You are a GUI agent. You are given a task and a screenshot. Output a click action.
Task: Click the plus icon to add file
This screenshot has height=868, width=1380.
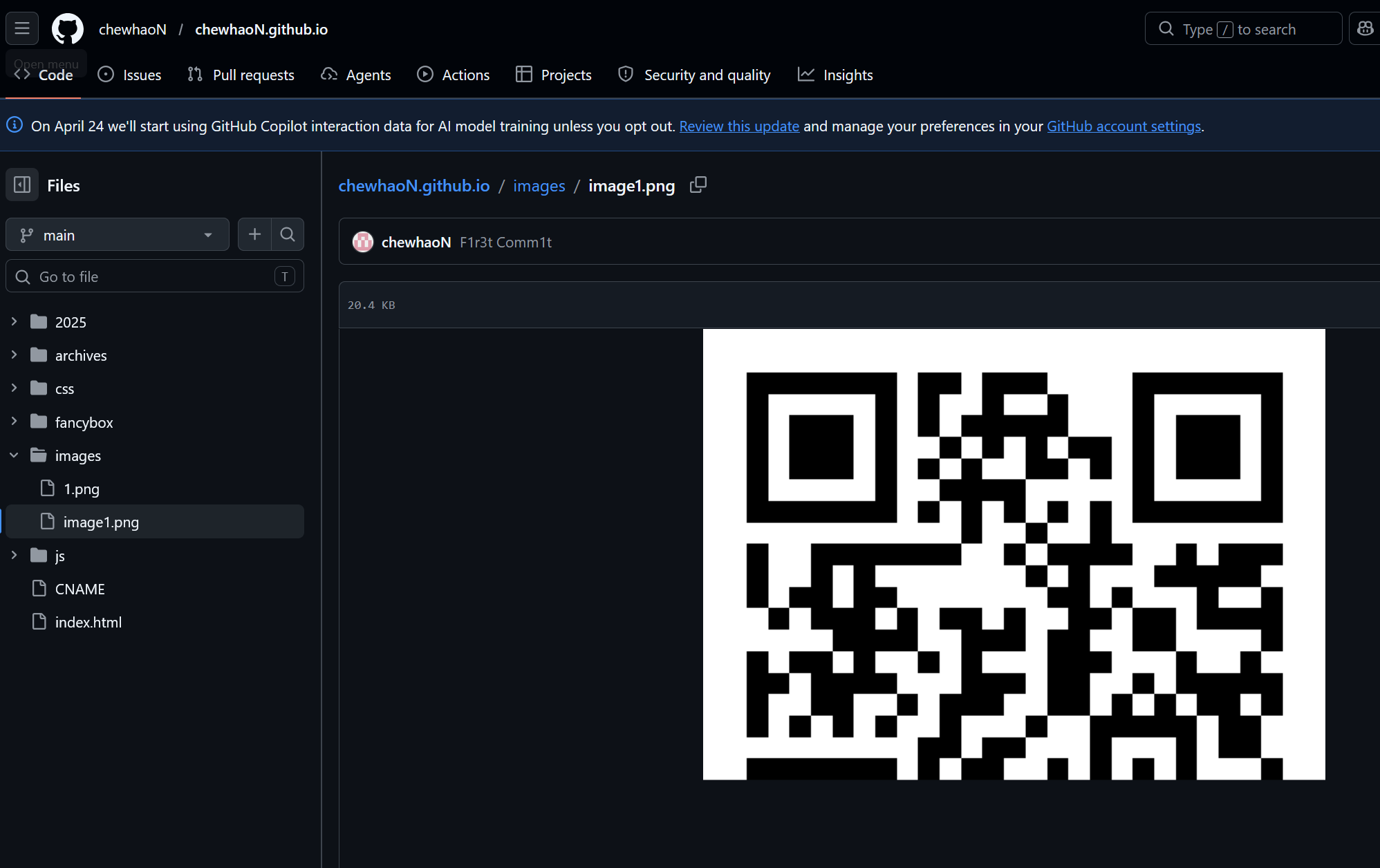coord(254,234)
